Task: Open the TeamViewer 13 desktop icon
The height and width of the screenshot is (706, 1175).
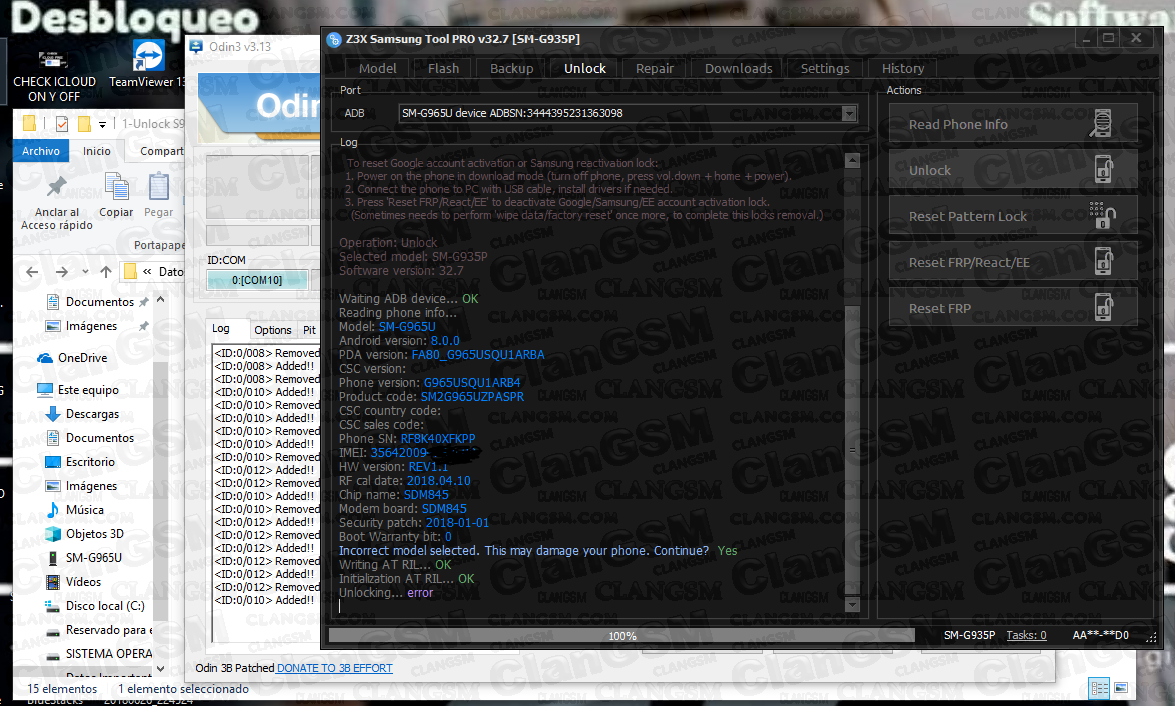Action: 148,66
